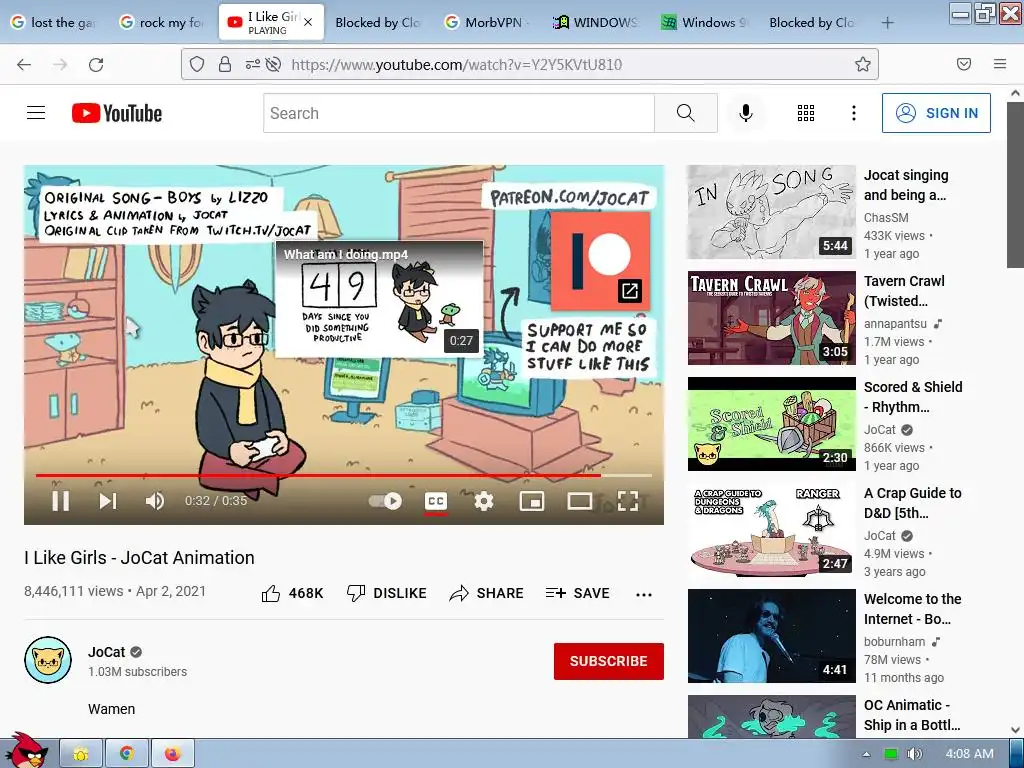
Task: Switch to 'lost the ga' tab
Action: (54, 22)
